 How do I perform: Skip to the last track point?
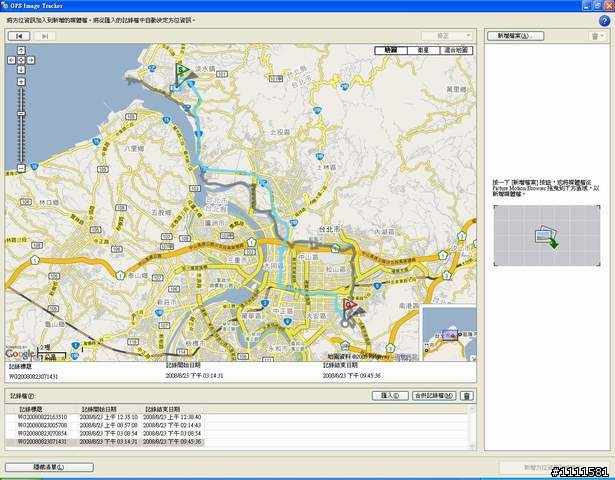click(x=45, y=36)
